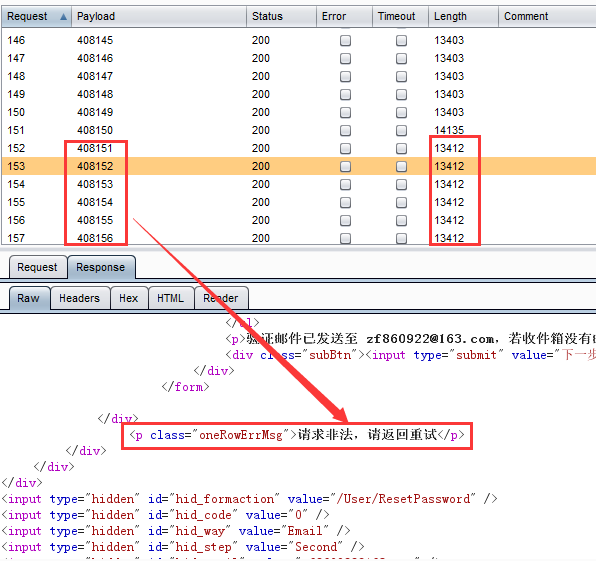The image size is (596, 561).
Task: Toggle Timeout checkbox for request 150
Action: pos(401,113)
